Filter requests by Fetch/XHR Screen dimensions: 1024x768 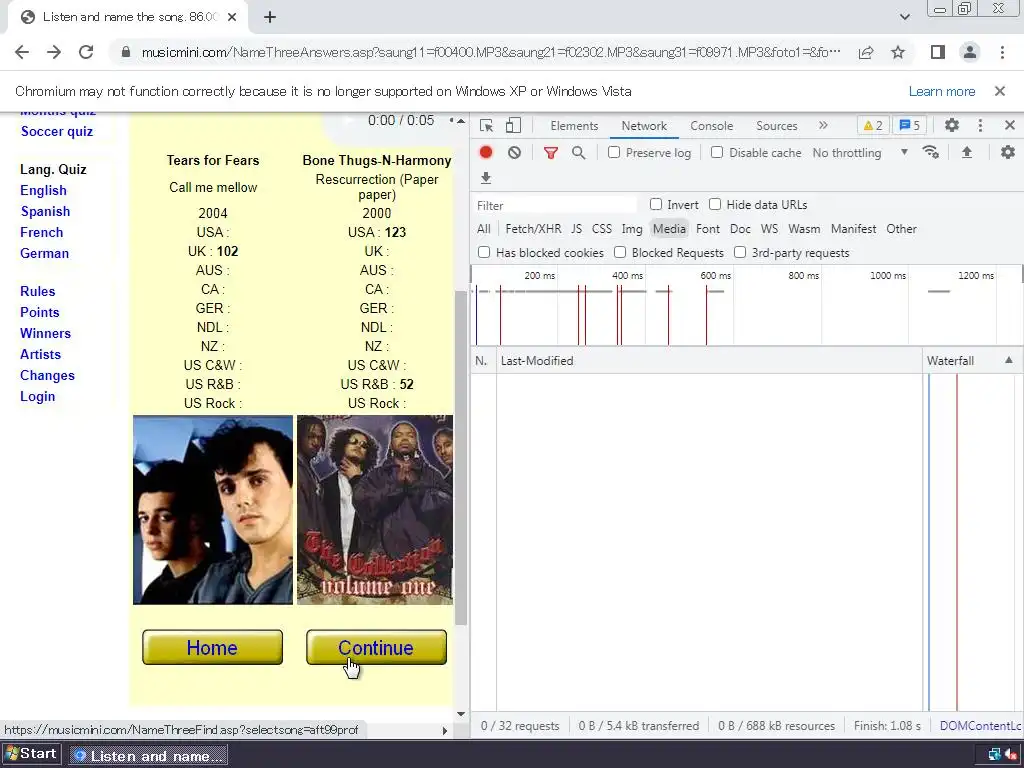533,229
